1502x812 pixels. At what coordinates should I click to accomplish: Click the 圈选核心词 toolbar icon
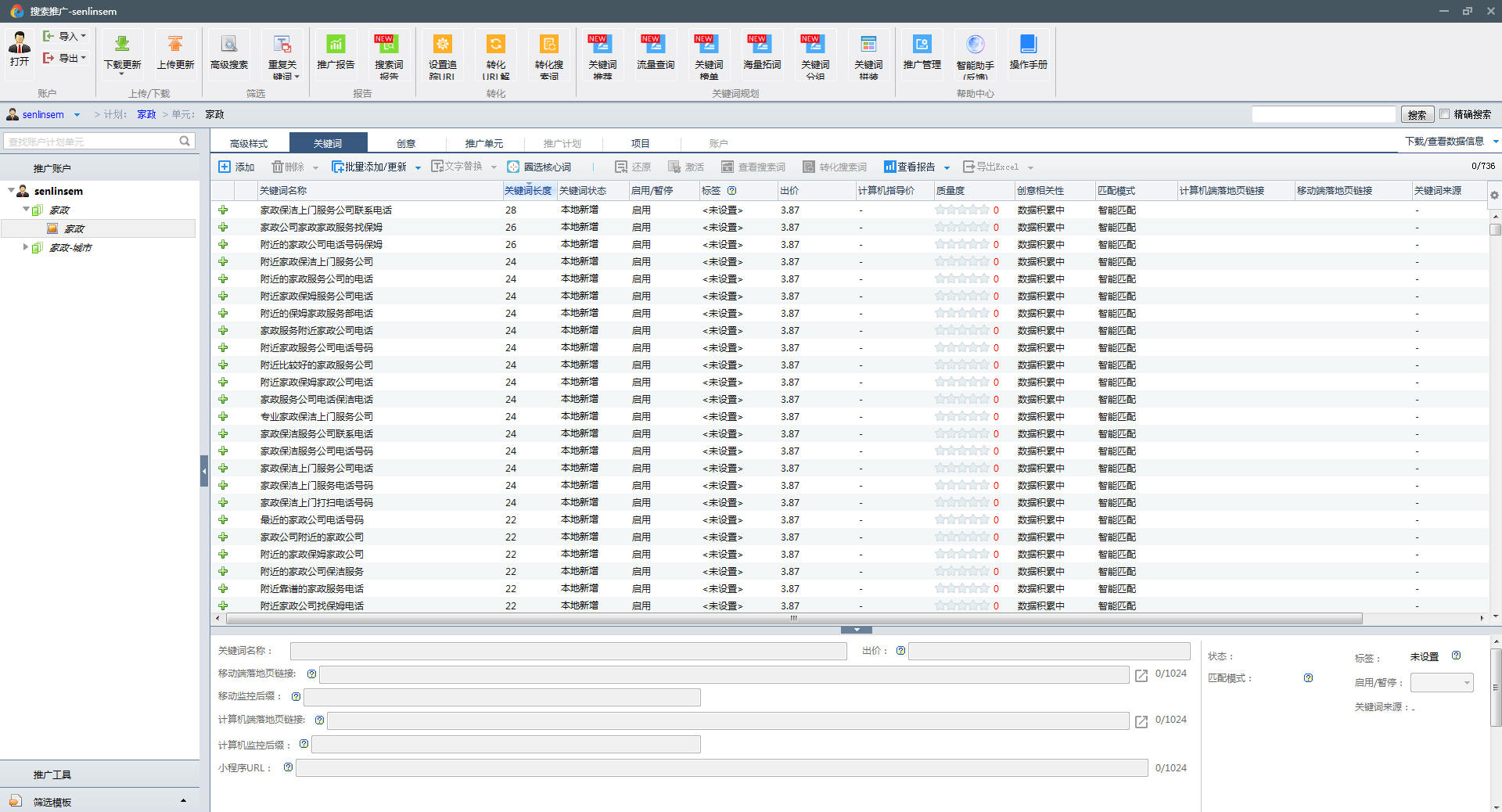click(x=513, y=167)
